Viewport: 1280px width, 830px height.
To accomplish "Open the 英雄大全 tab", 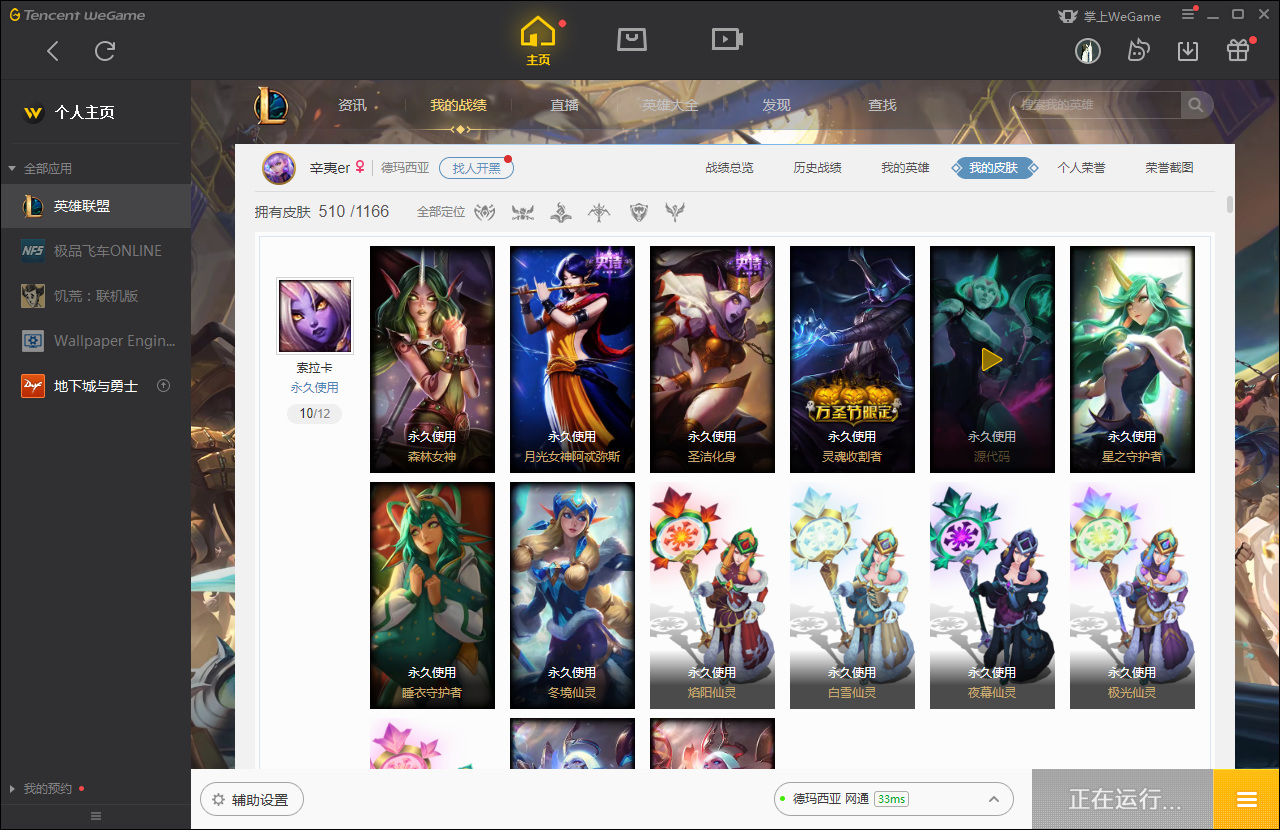I will tap(670, 105).
